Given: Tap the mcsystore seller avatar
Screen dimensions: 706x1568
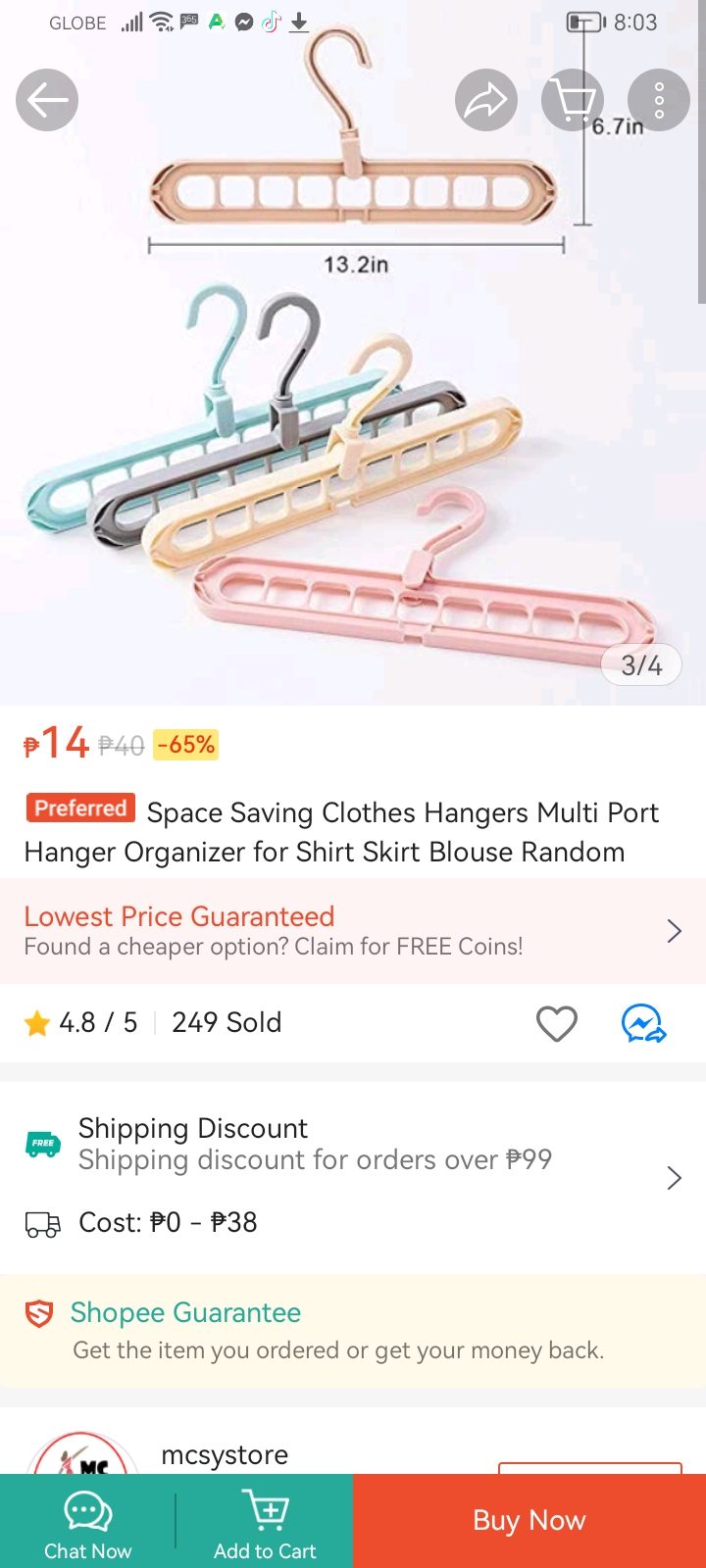Looking at the screenshot, I should click(83, 1455).
